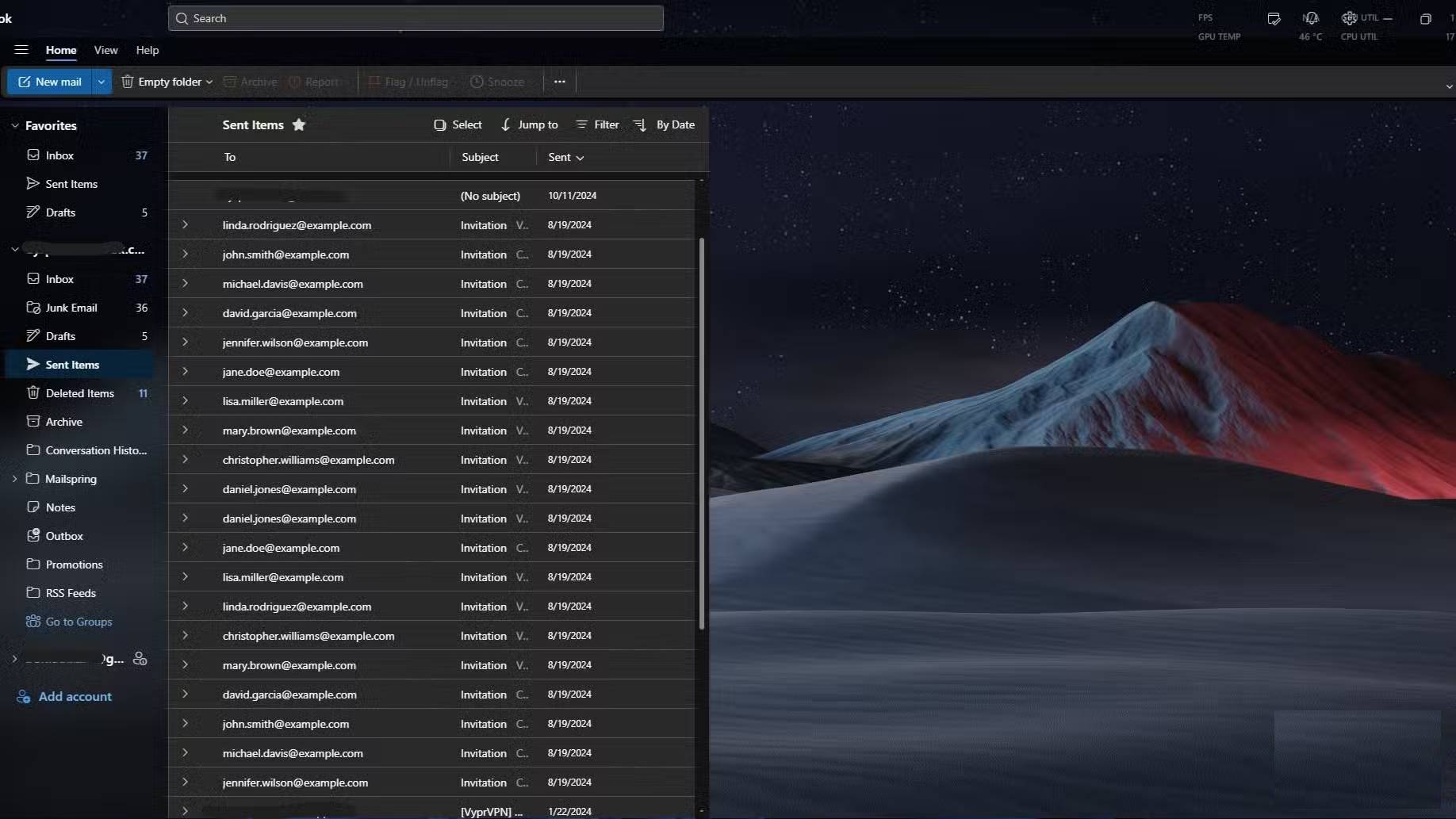Open the Junk Email folder

(71, 308)
